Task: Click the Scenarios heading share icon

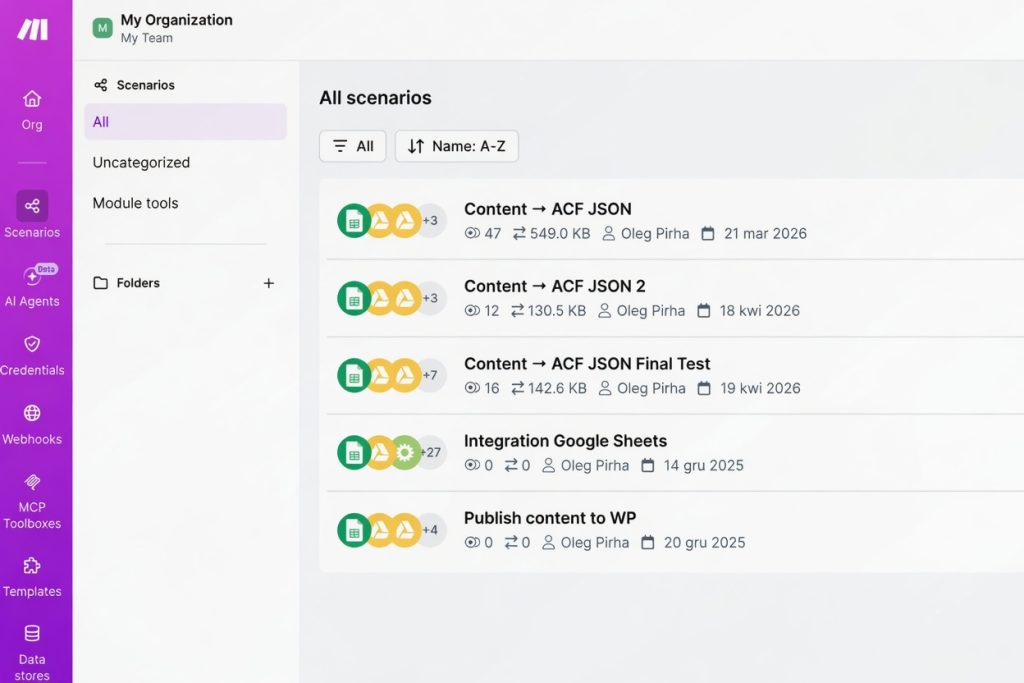Action: click(101, 85)
